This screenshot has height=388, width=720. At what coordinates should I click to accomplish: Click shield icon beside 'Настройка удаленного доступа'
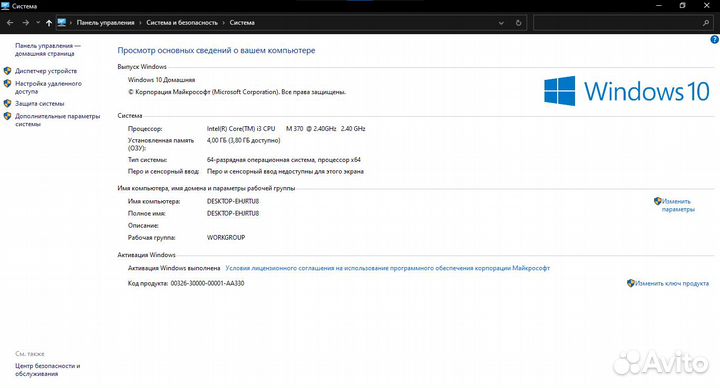[7, 84]
